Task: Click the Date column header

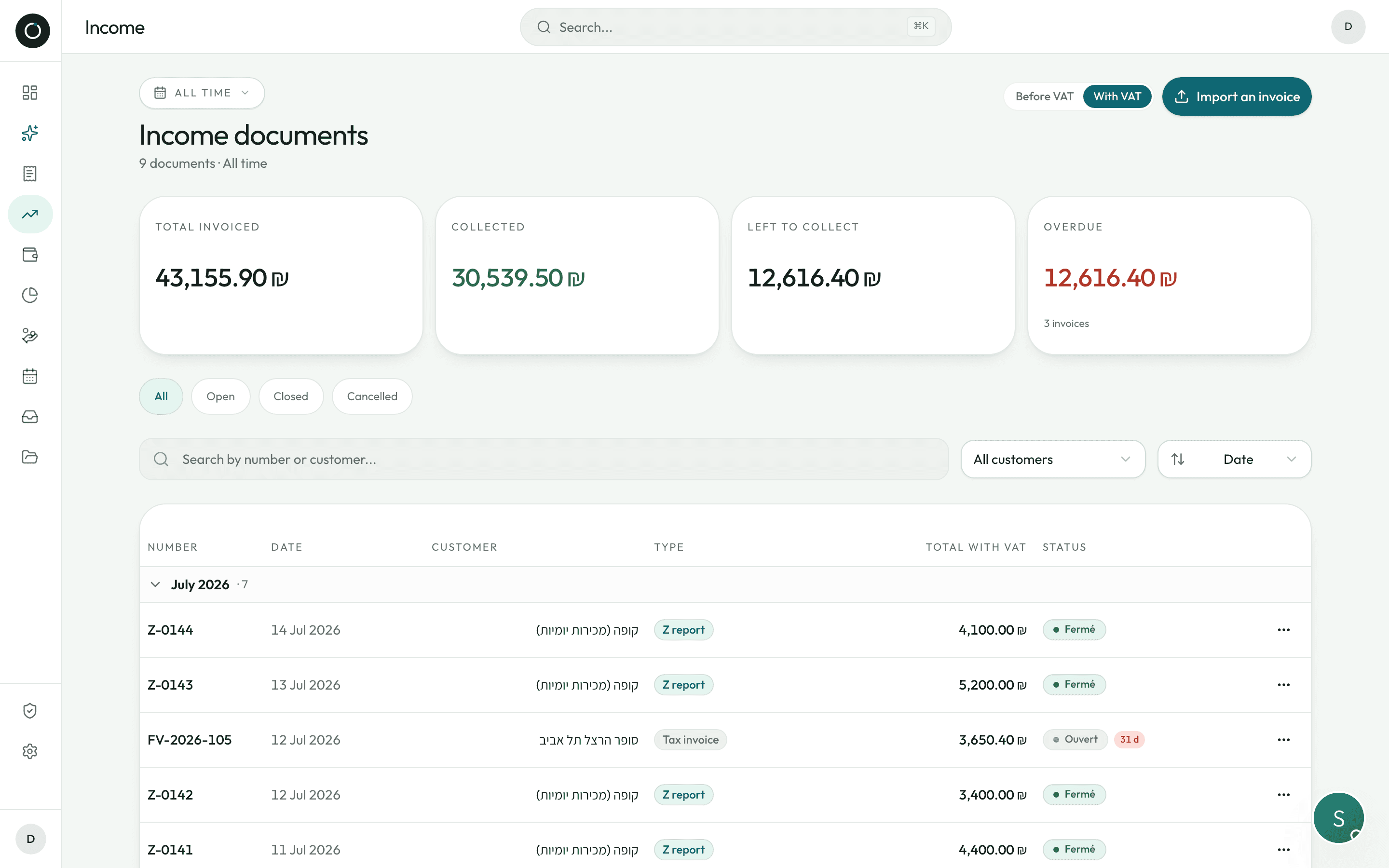Action: [286, 547]
